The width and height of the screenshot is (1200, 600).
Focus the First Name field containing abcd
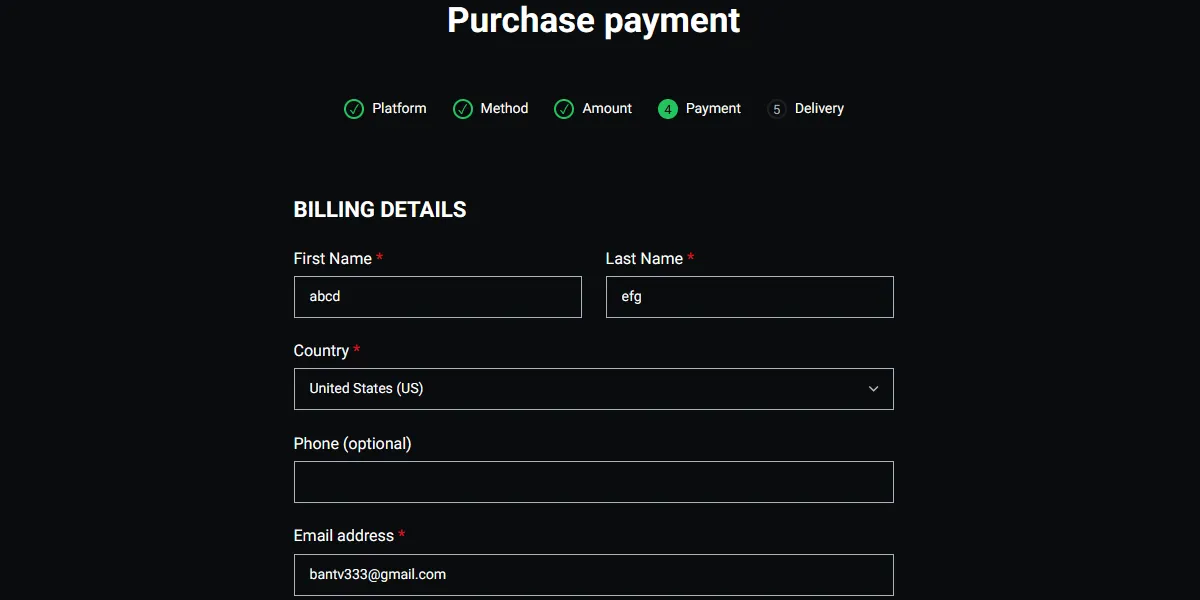438,297
